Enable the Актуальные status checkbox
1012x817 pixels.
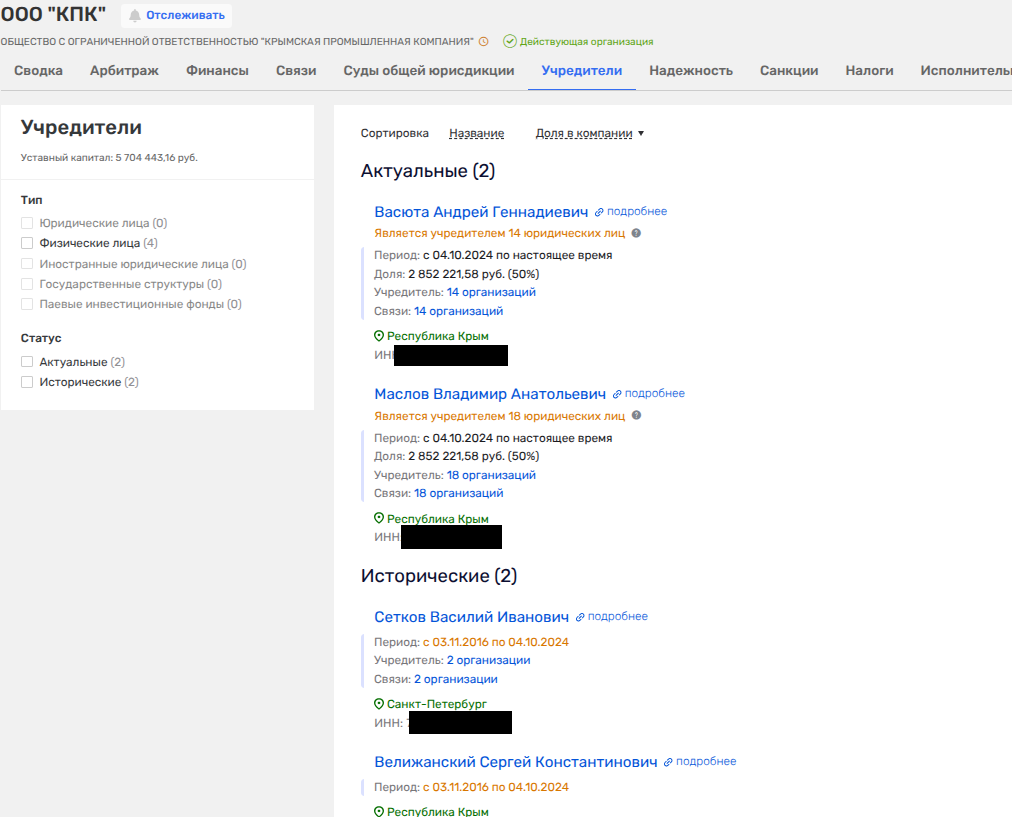[28, 362]
